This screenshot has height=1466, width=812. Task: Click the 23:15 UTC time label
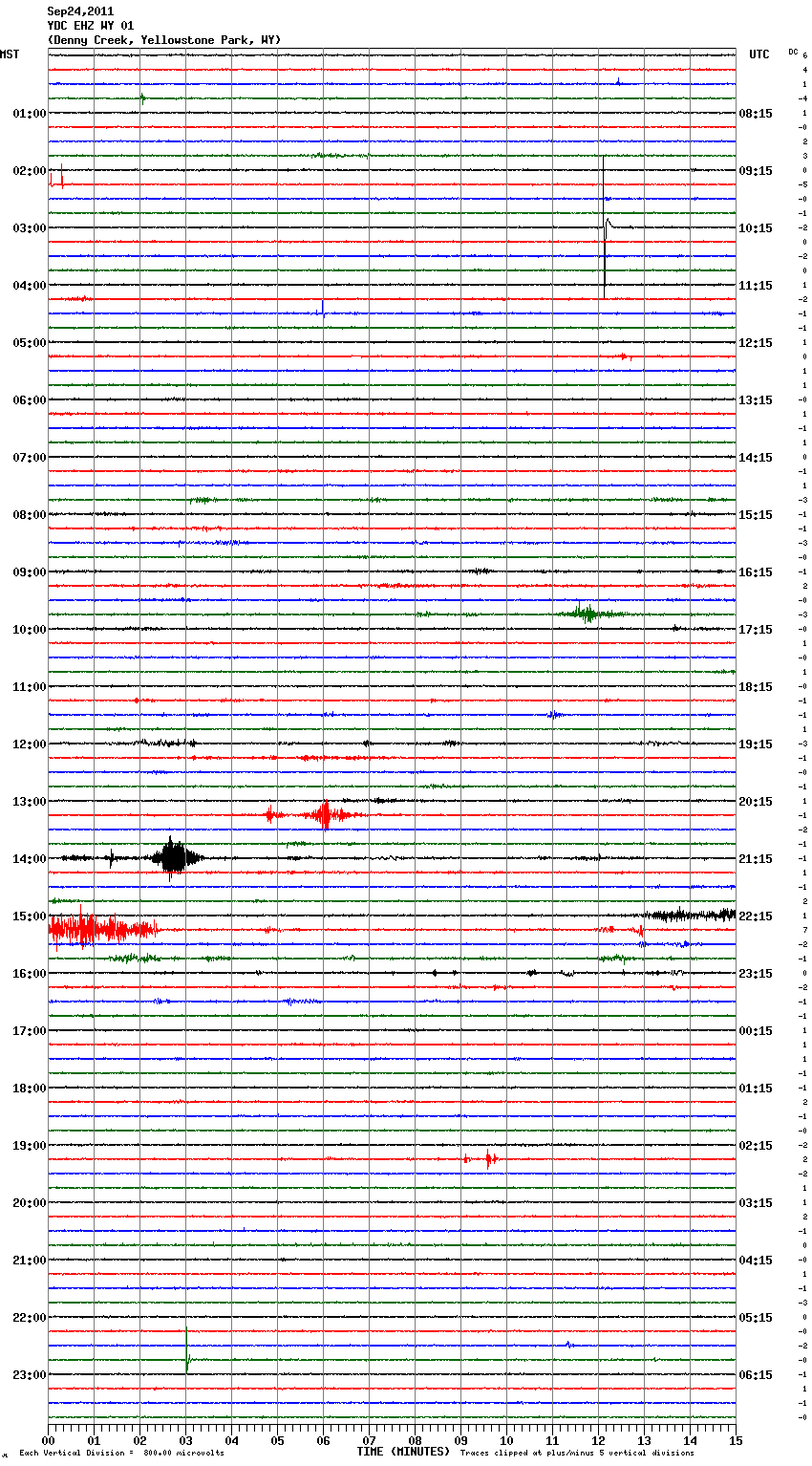(x=756, y=974)
